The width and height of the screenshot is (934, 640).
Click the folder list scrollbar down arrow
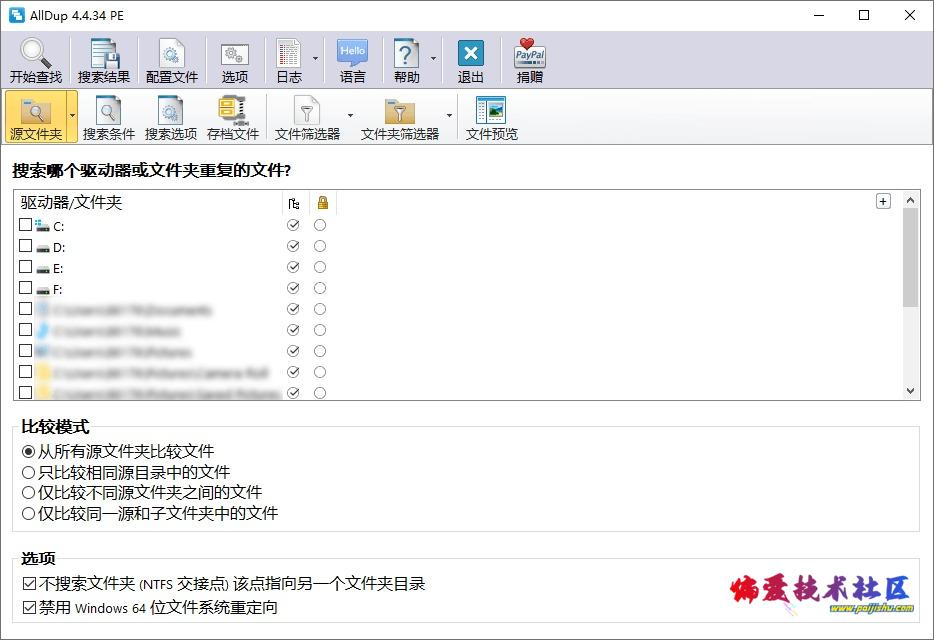pyautogui.click(x=910, y=391)
